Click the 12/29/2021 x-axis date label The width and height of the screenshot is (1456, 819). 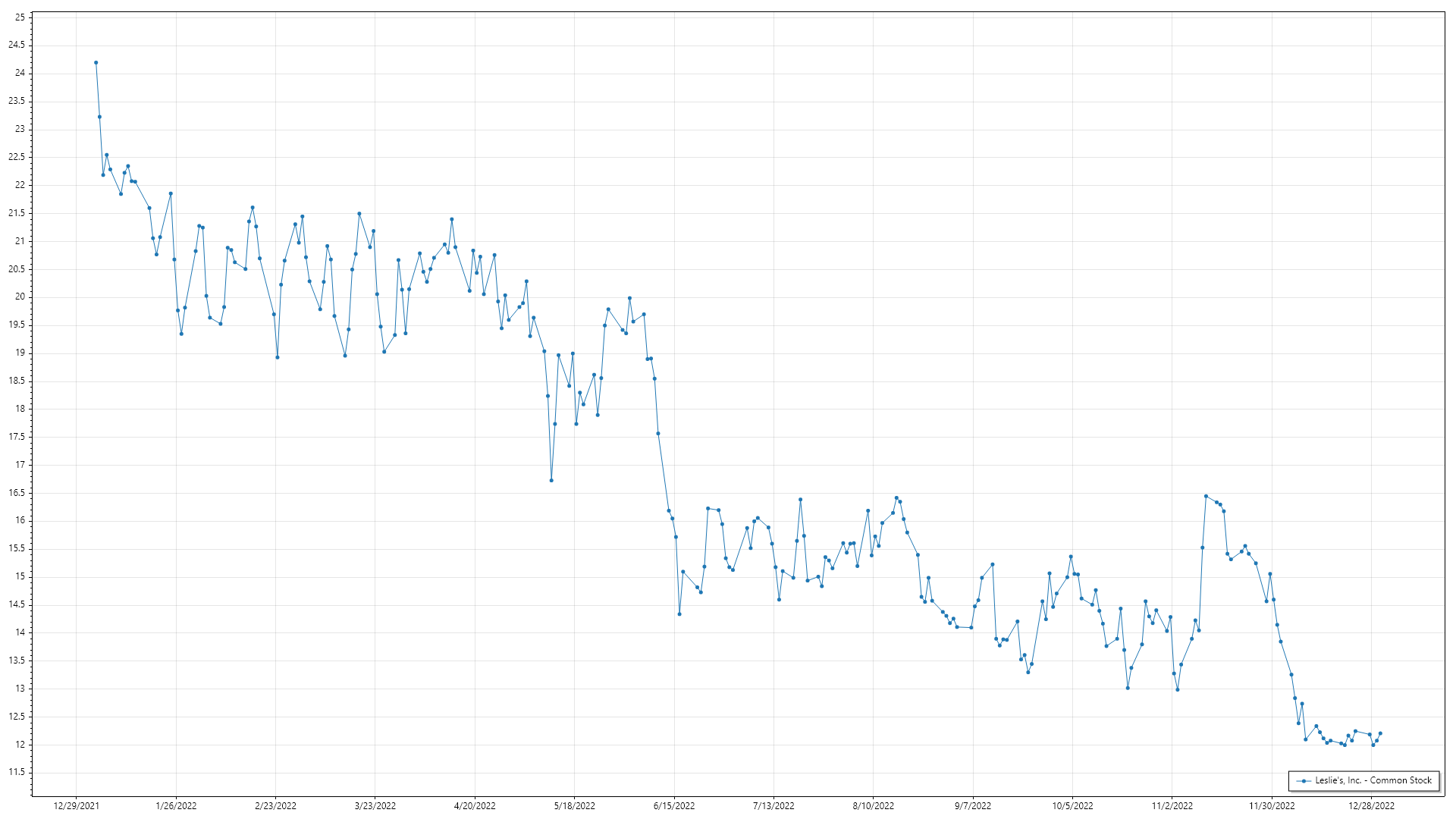(76, 806)
